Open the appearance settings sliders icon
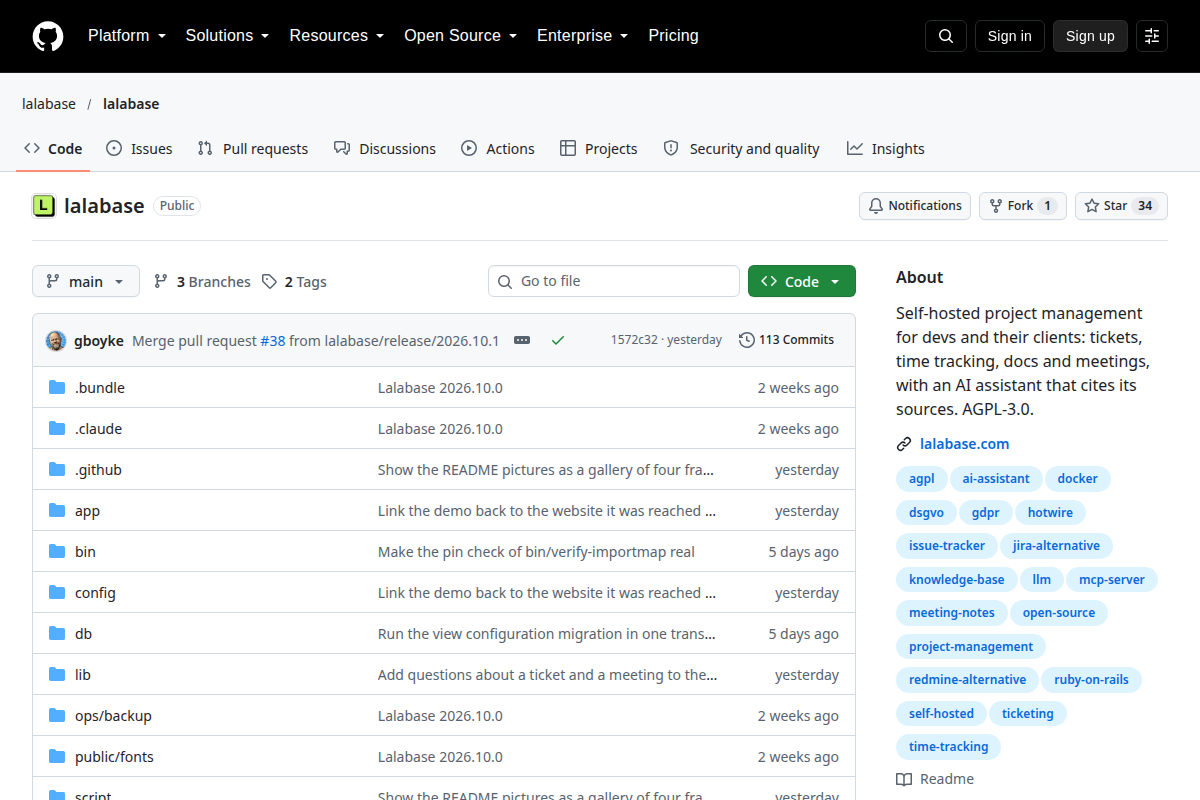Image resolution: width=1200 pixels, height=800 pixels. point(1152,36)
